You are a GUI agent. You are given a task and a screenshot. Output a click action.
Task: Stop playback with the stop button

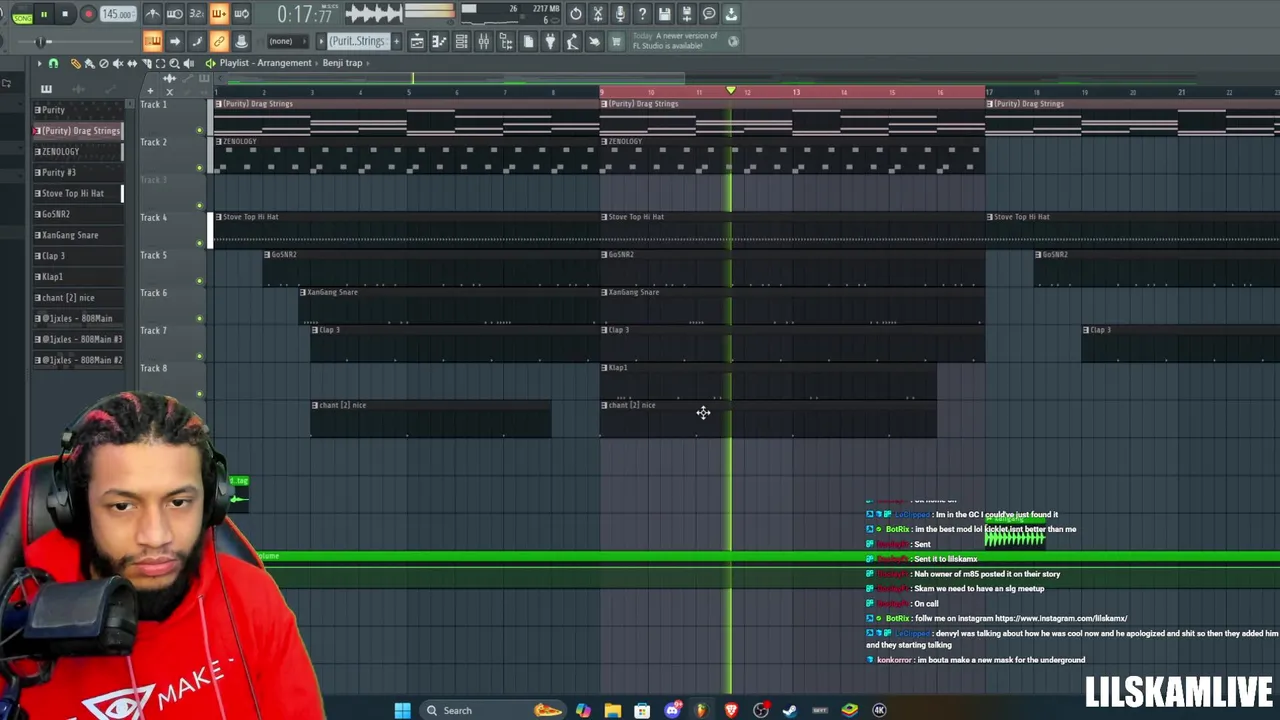click(x=66, y=14)
